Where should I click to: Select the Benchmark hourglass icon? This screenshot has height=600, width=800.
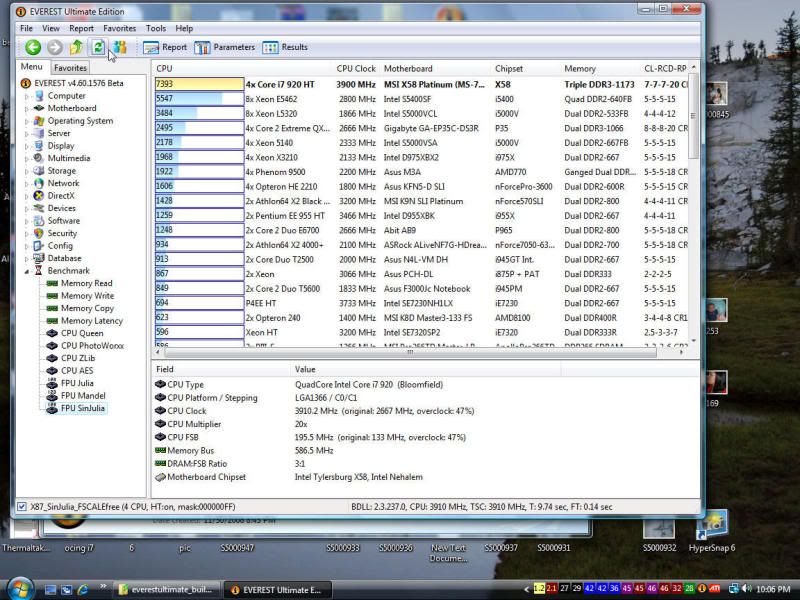(x=39, y=270)
